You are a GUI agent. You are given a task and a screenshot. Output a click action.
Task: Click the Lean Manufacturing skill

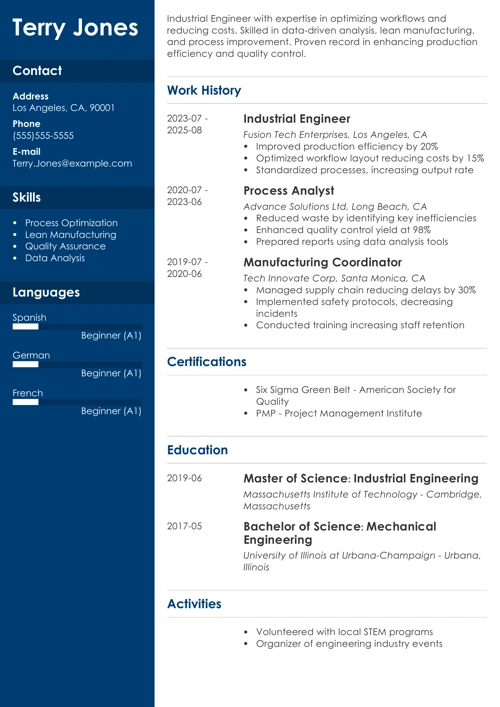71,234
